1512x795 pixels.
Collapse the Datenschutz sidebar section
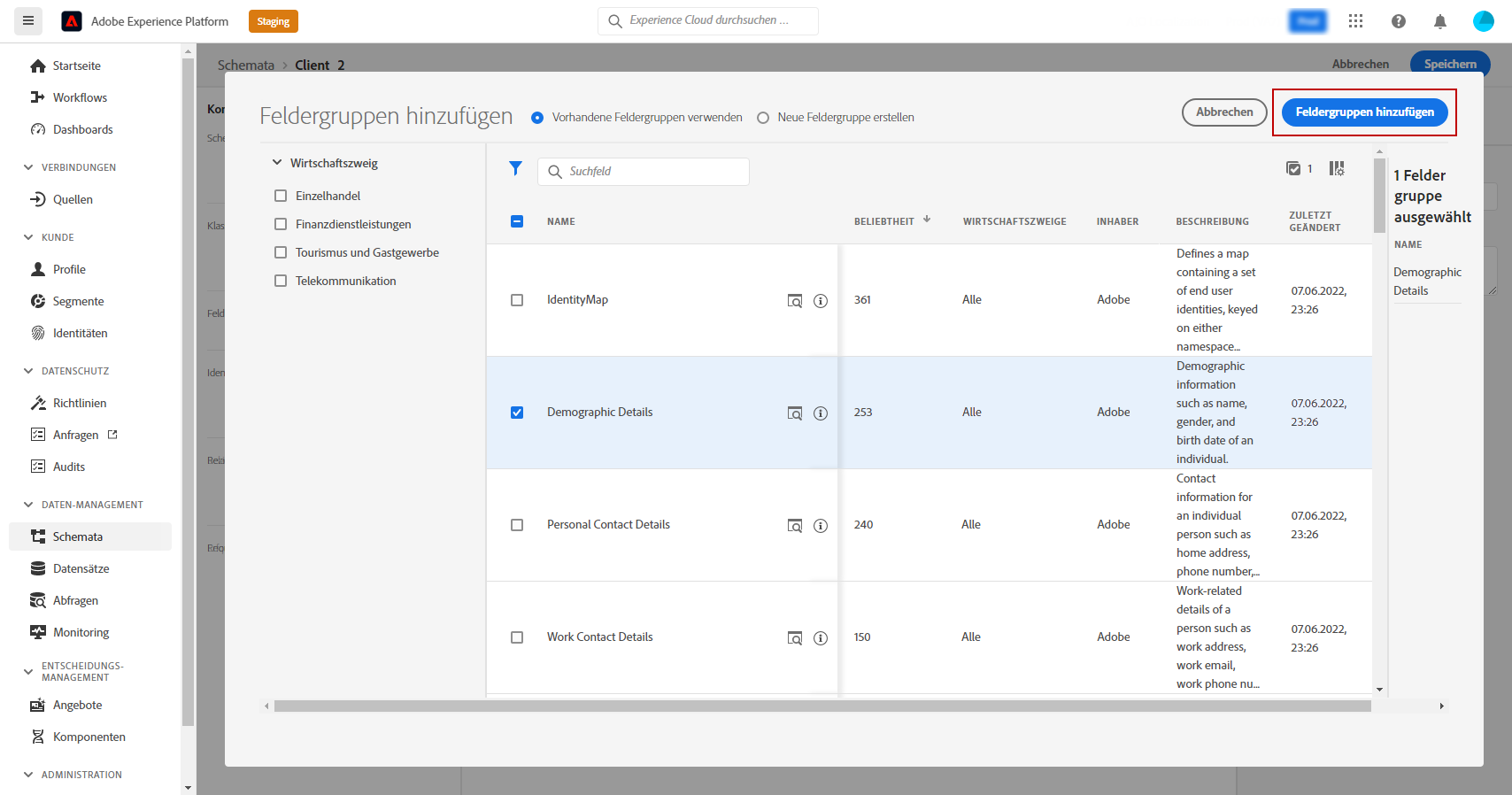pyautogui.click(x=28, y=371)
